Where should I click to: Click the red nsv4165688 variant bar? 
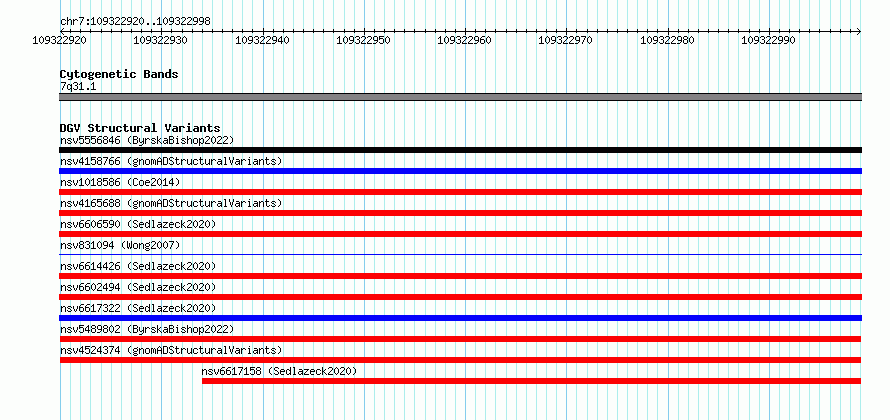(460, 213)
